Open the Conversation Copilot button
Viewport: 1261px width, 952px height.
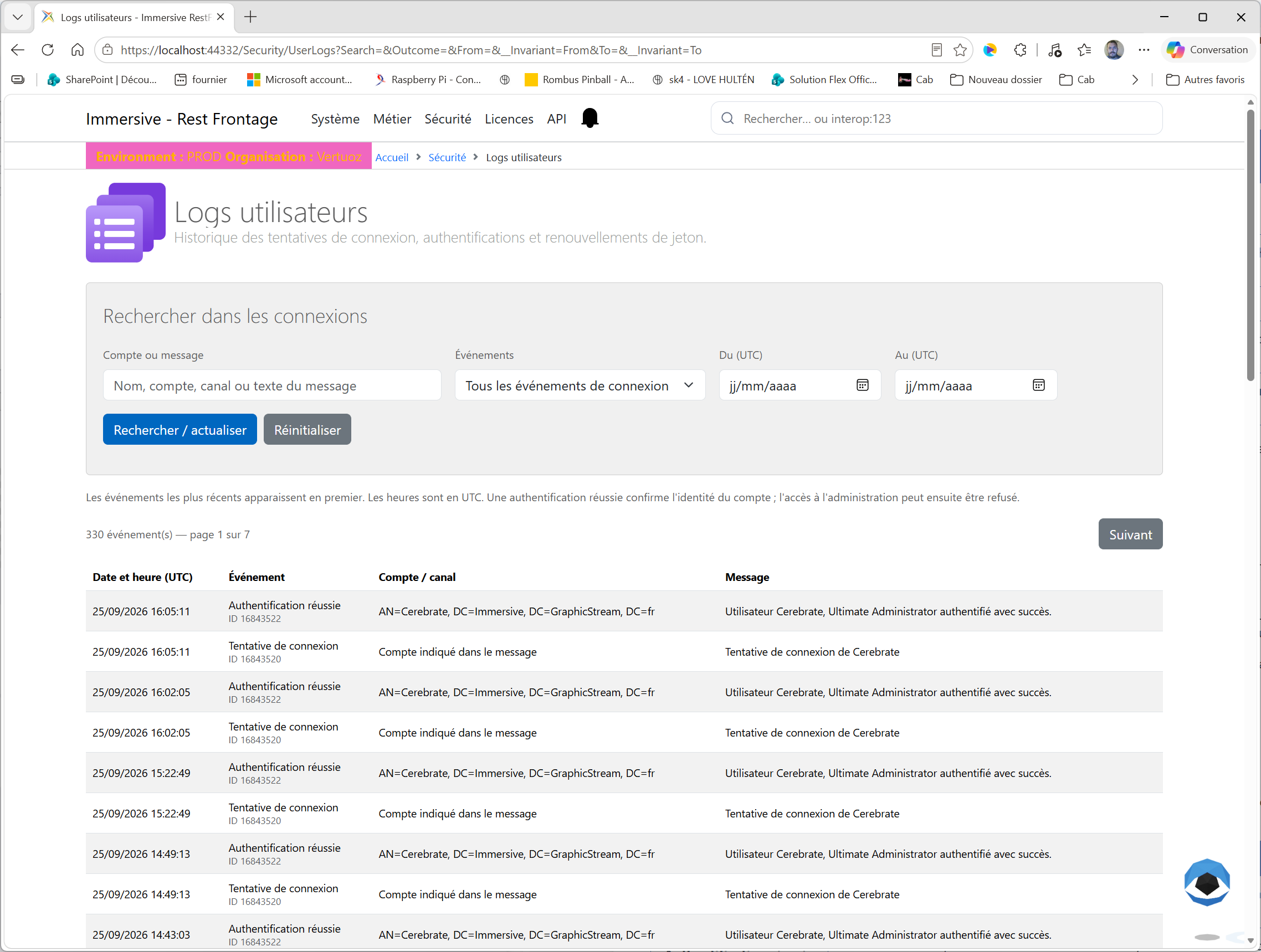pyautogui.click(x=1207, y=49)
